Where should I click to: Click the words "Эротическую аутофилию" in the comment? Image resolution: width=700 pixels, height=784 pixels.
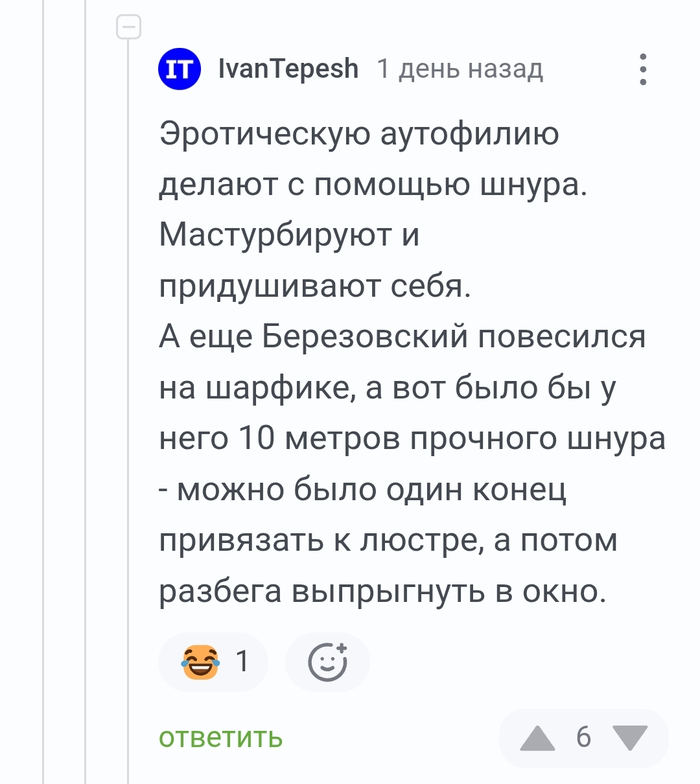tap(359, 134)
